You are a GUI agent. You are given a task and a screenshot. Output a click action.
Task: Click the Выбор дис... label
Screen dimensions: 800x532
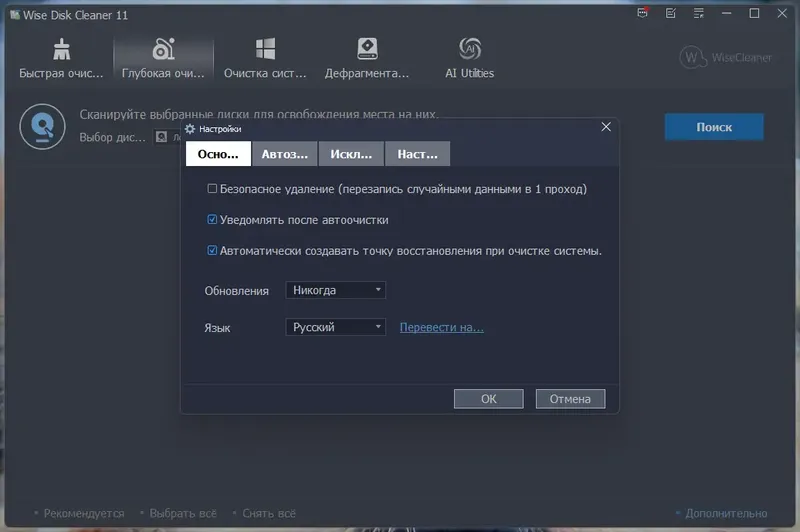112,137
